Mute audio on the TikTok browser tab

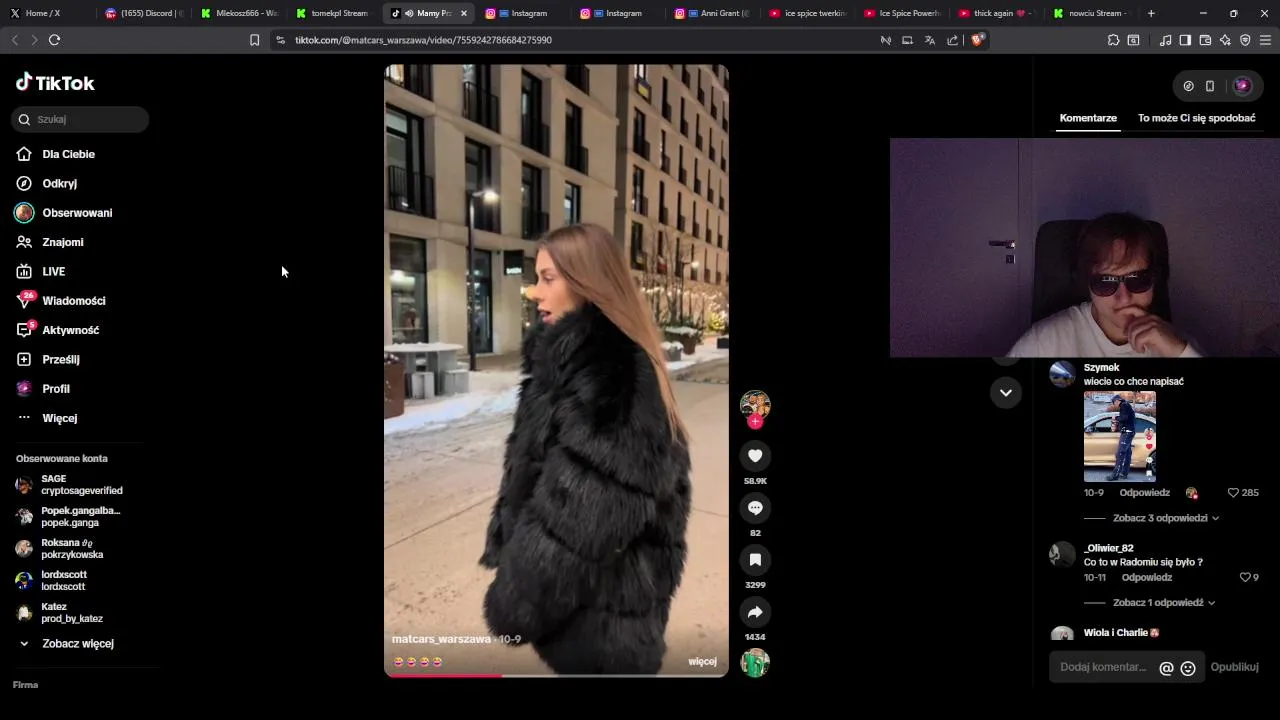click(410, 13)
